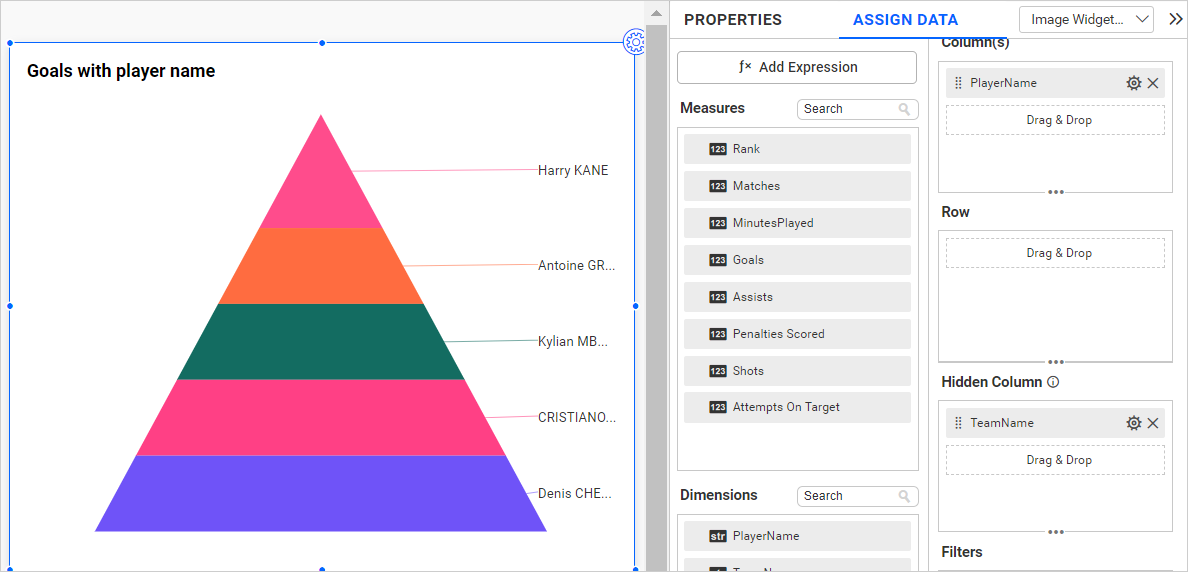Screen dimensions: 1188x572
Task: Click the purple Denis CHE pyramid segment
Action: (x=321, y=493)
